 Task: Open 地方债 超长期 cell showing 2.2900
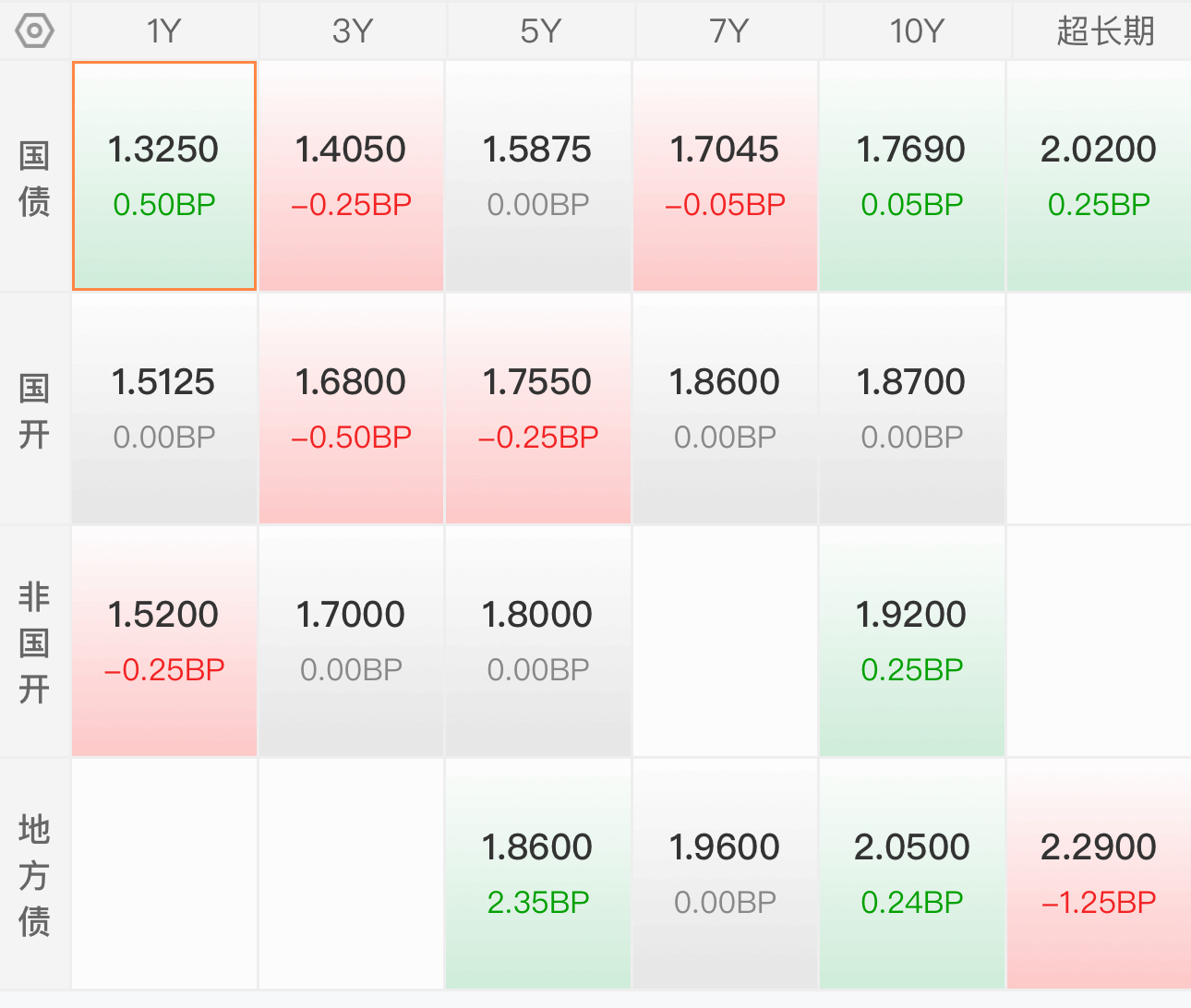point(1099,874)
